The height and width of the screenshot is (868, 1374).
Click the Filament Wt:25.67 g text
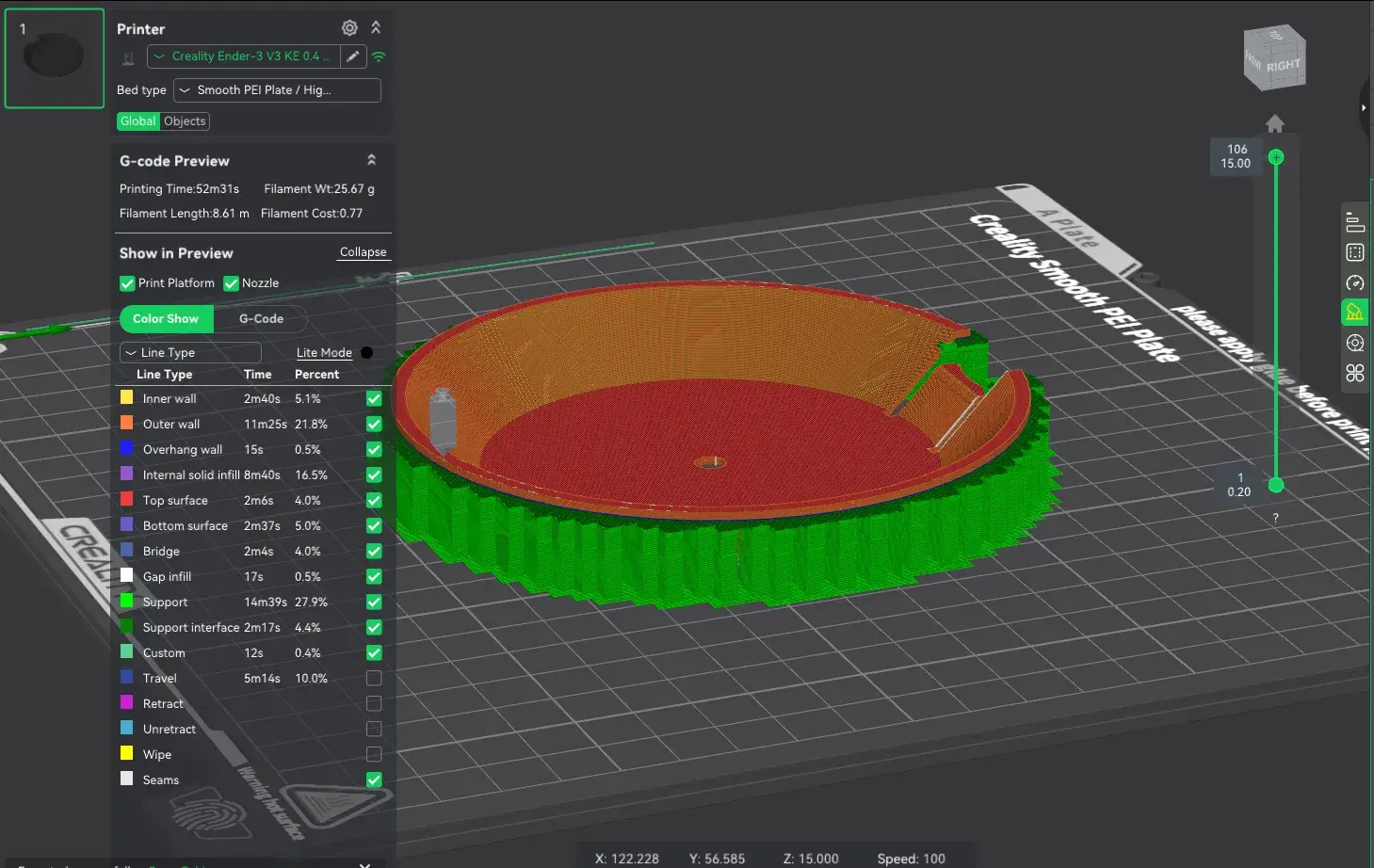click(x=319, y=189)
